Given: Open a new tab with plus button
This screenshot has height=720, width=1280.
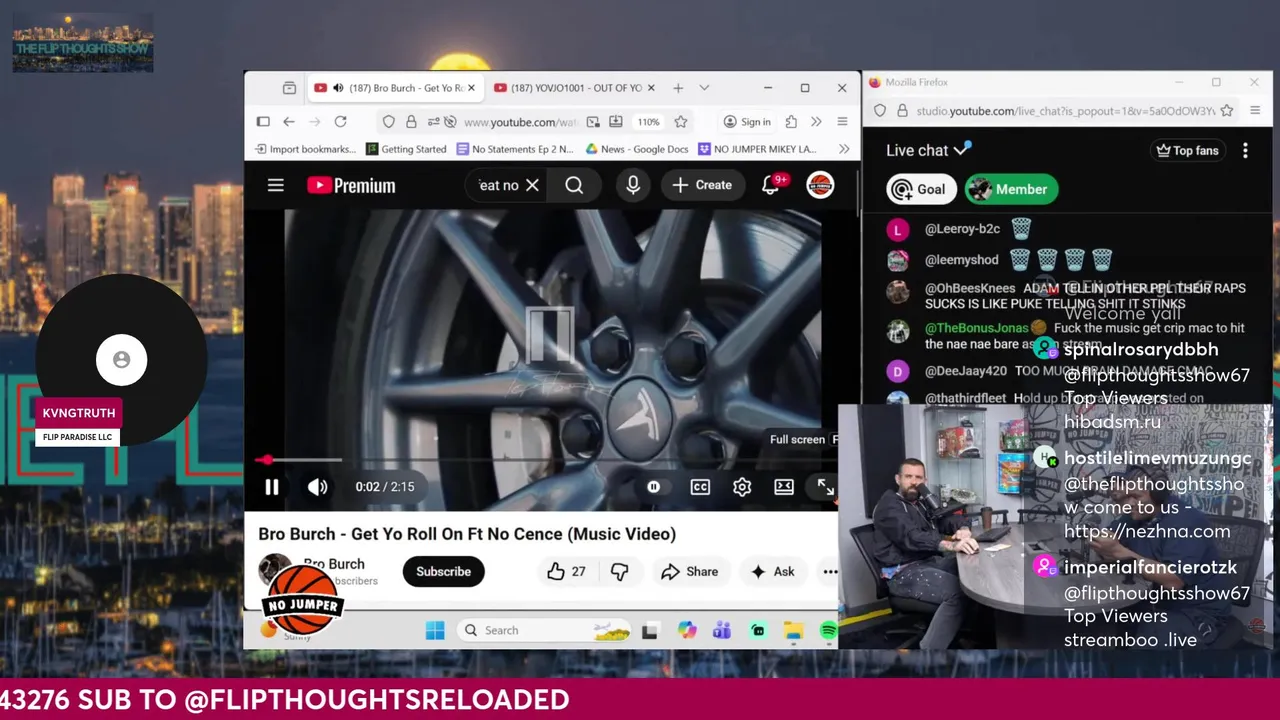Looking at the screenshot, I should click(x=678, y=88).
